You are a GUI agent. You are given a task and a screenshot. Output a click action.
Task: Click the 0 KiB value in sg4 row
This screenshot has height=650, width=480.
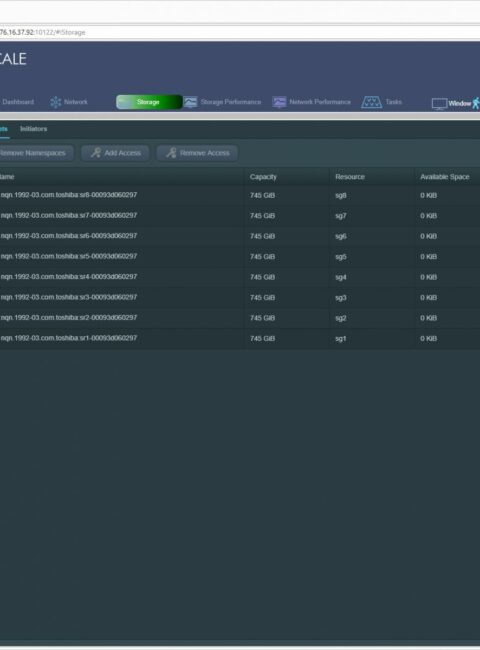click(429, 277)
